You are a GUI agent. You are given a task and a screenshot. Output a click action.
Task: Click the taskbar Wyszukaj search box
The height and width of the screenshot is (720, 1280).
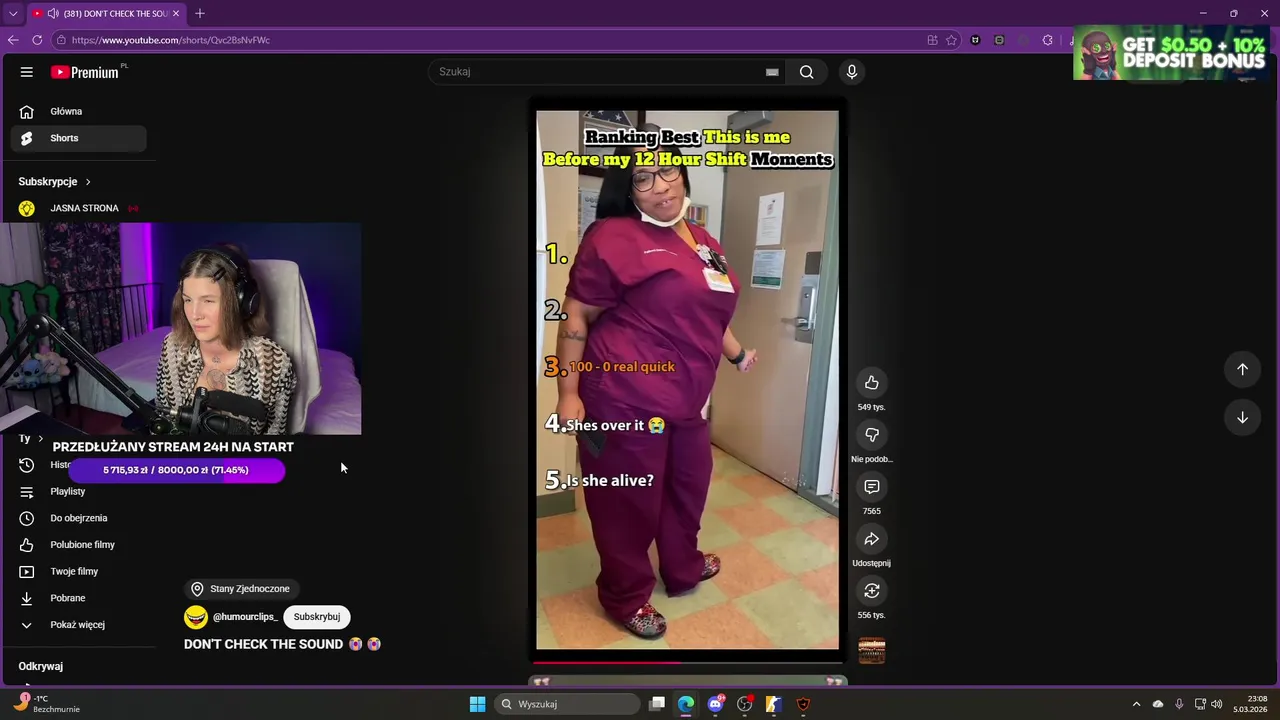click(567, 704)
